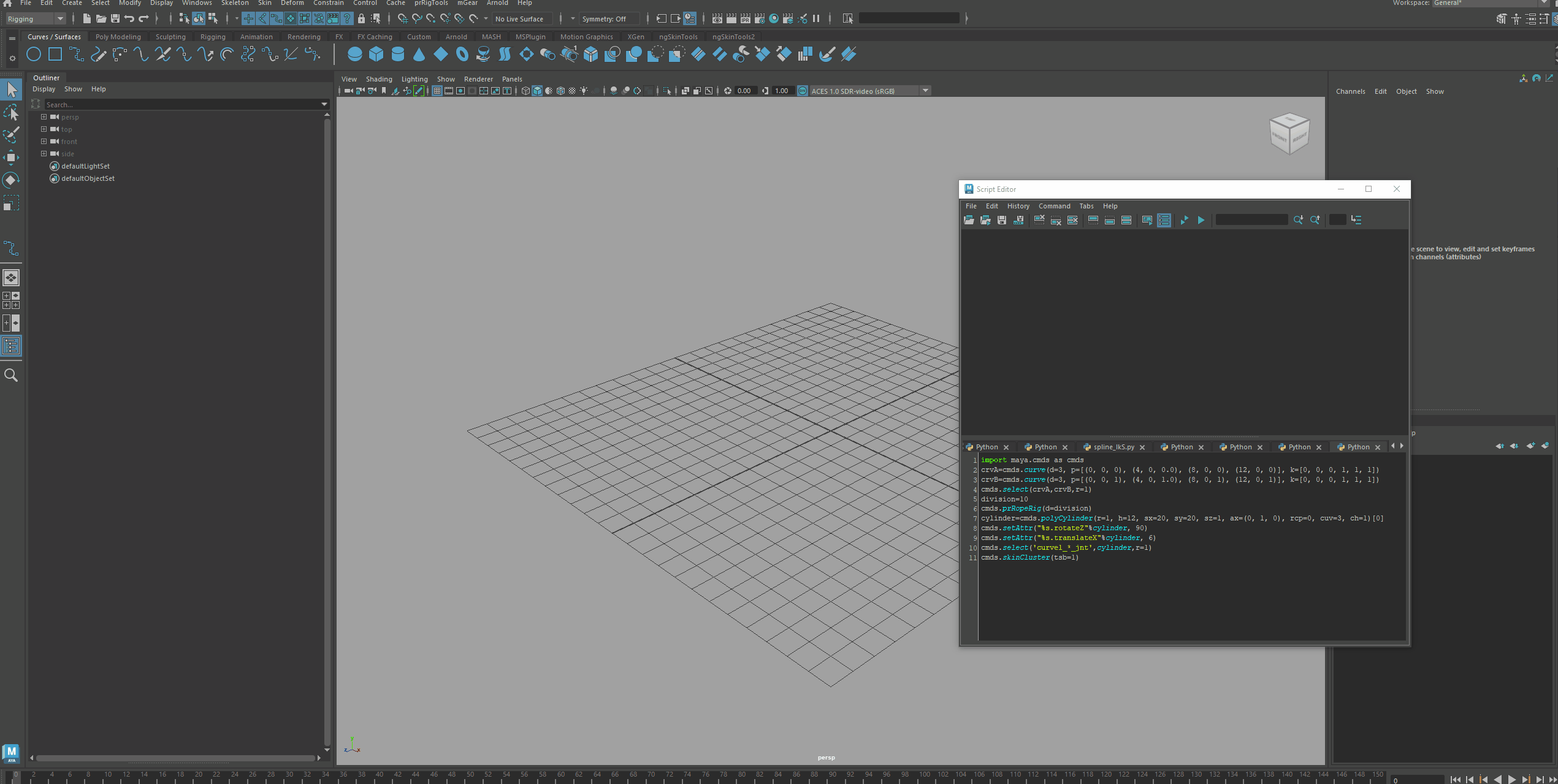Toggle show line numbers in Script Editor
The width and height of the screenshot is (1558, 784).
[x=1164, y=220]
